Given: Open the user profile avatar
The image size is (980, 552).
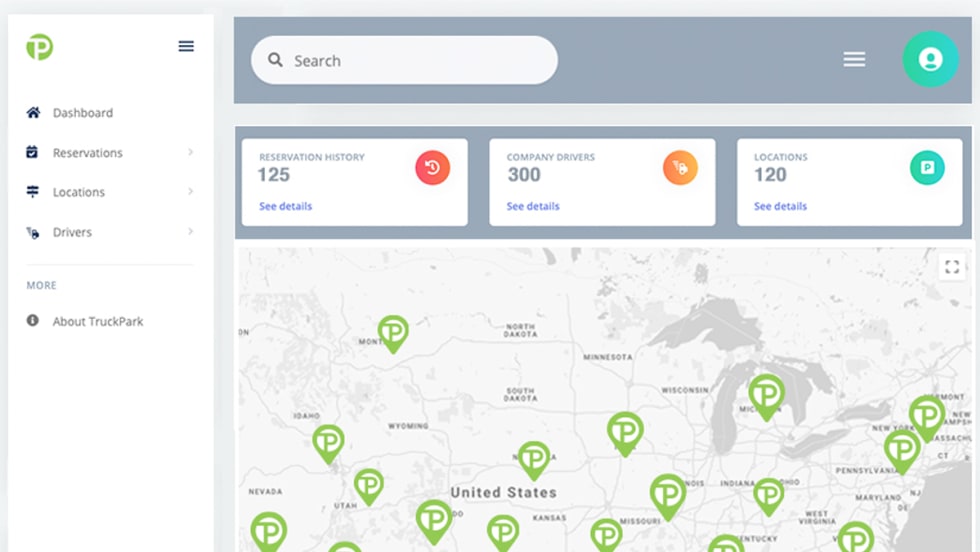Looking at the screenshot, I should (x=930, y=60).
